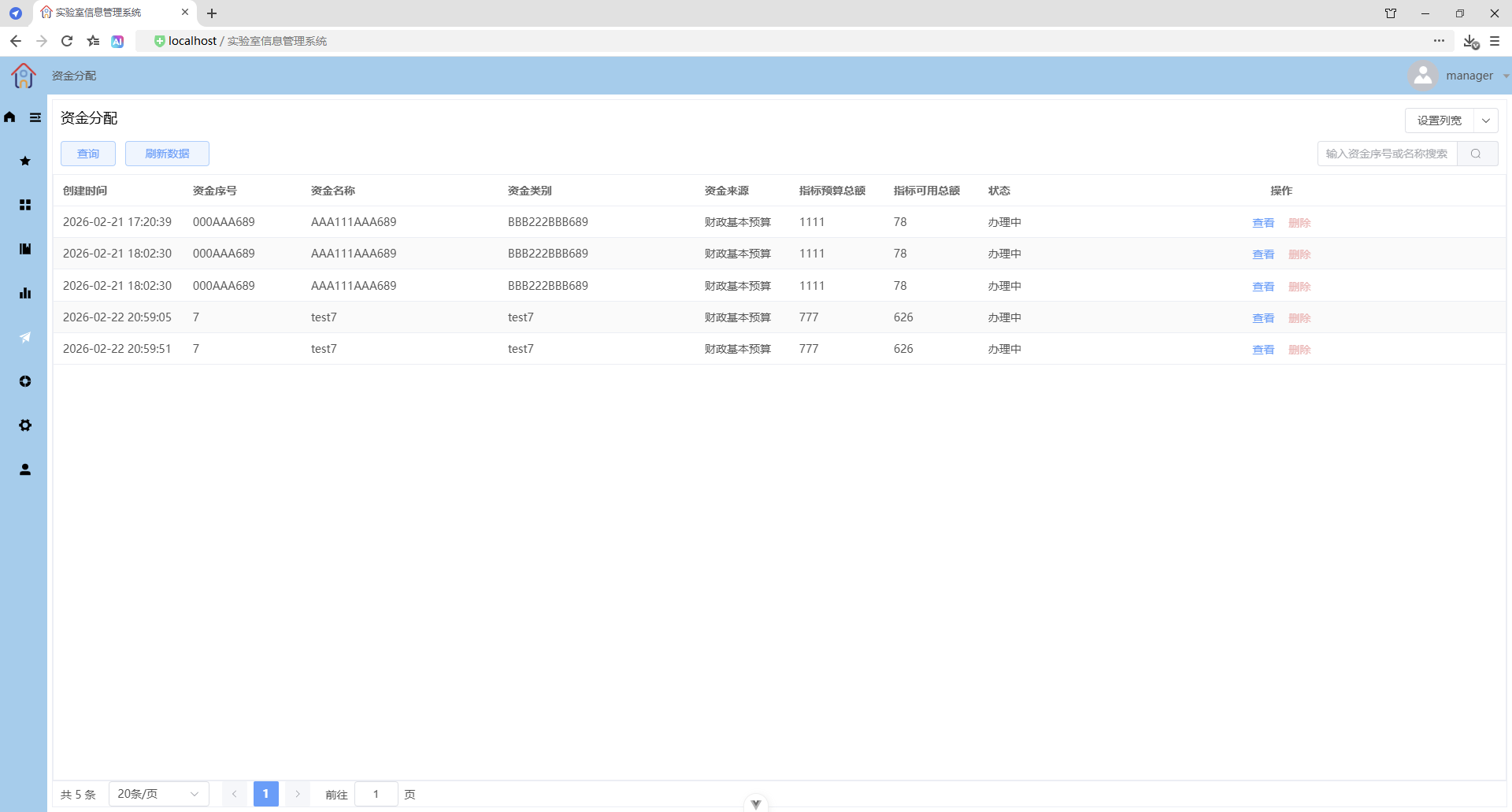
Task: Click the 指标可用总额 column header
Action: click(927, 191)
